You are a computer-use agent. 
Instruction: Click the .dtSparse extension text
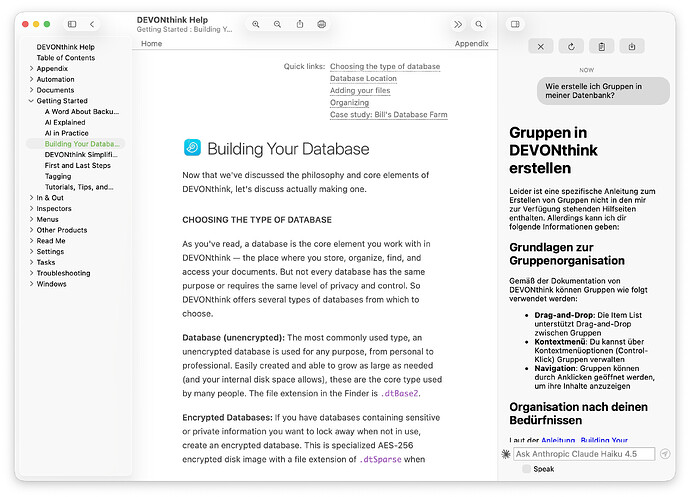381,460
